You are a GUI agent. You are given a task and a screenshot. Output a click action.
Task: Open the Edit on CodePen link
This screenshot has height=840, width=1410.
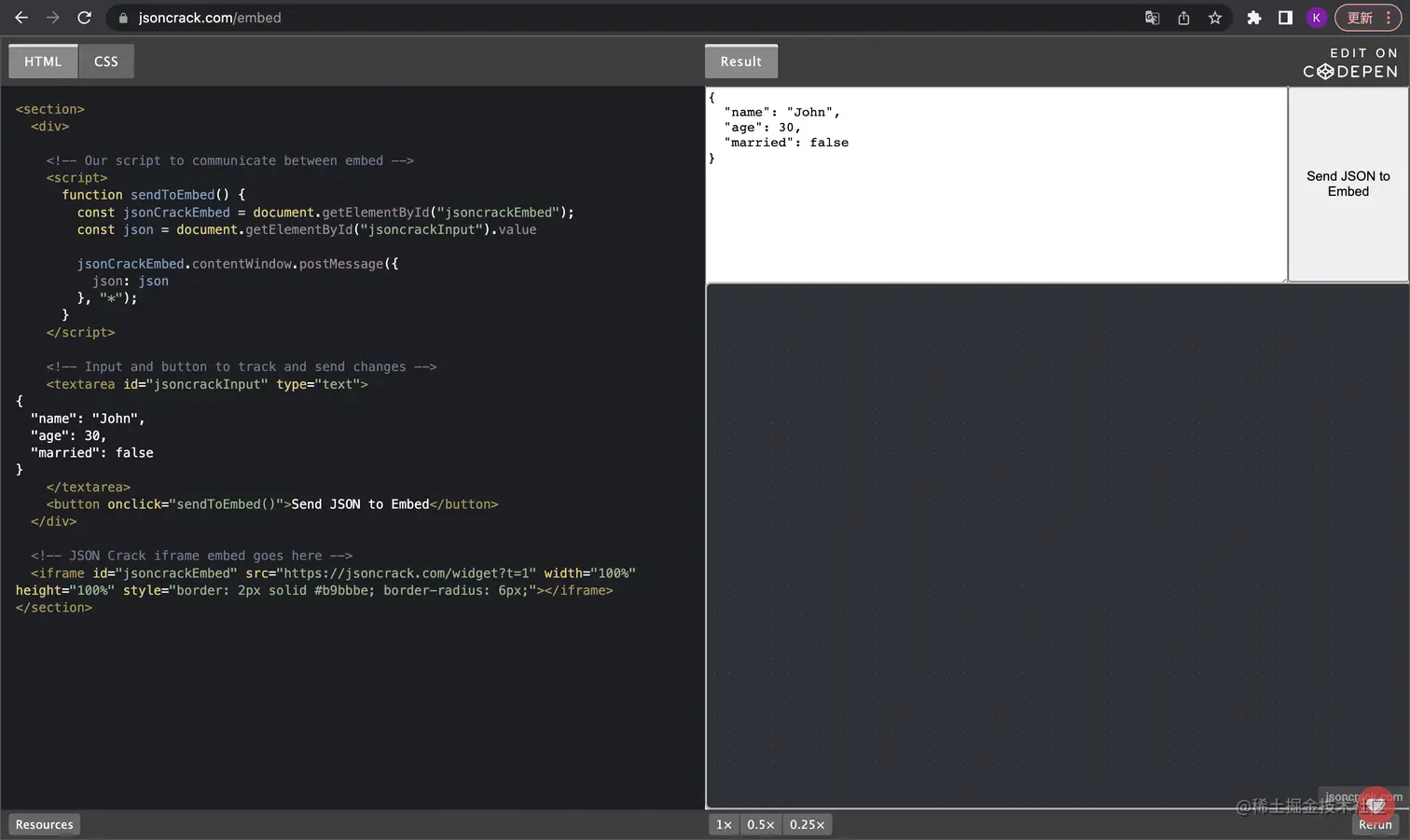(1350, 62)
